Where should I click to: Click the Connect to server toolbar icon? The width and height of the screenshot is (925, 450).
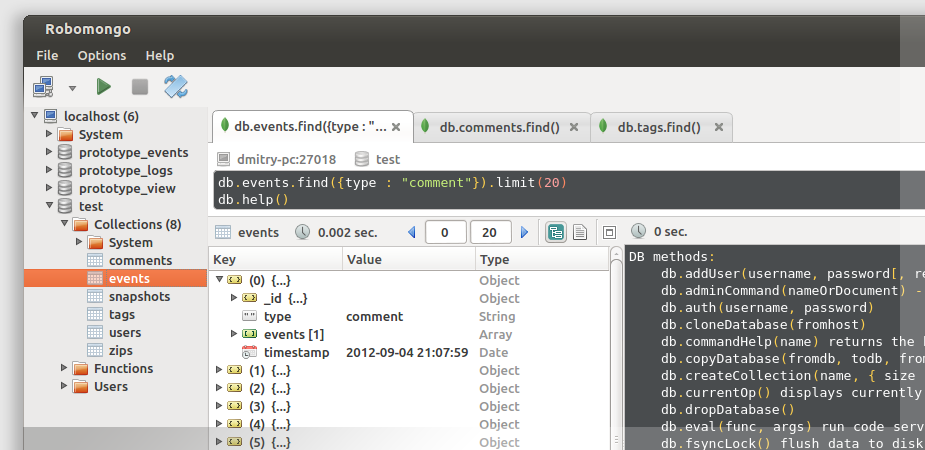[43, 87]
